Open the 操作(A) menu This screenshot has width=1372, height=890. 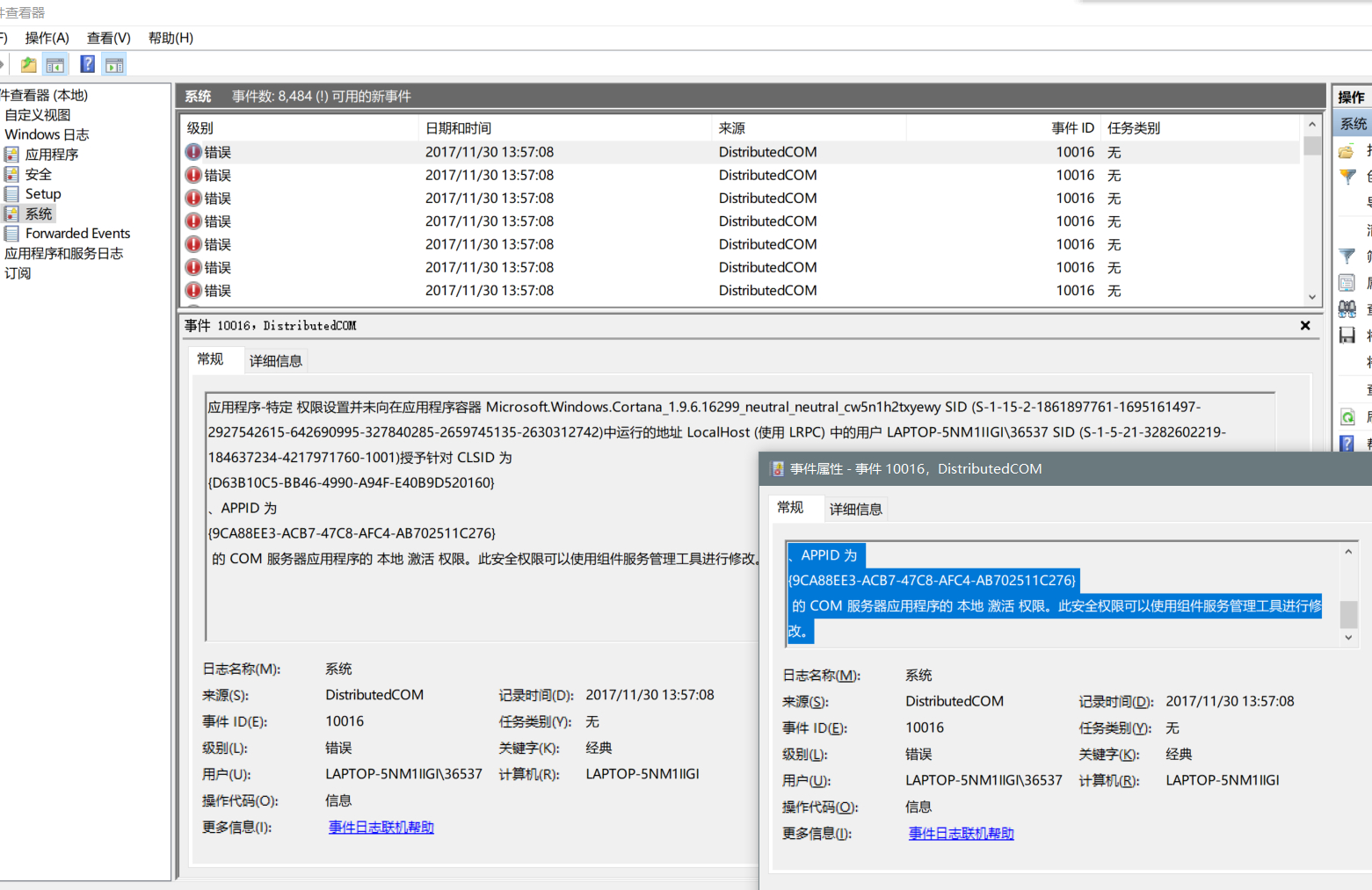tap(47, 38)
